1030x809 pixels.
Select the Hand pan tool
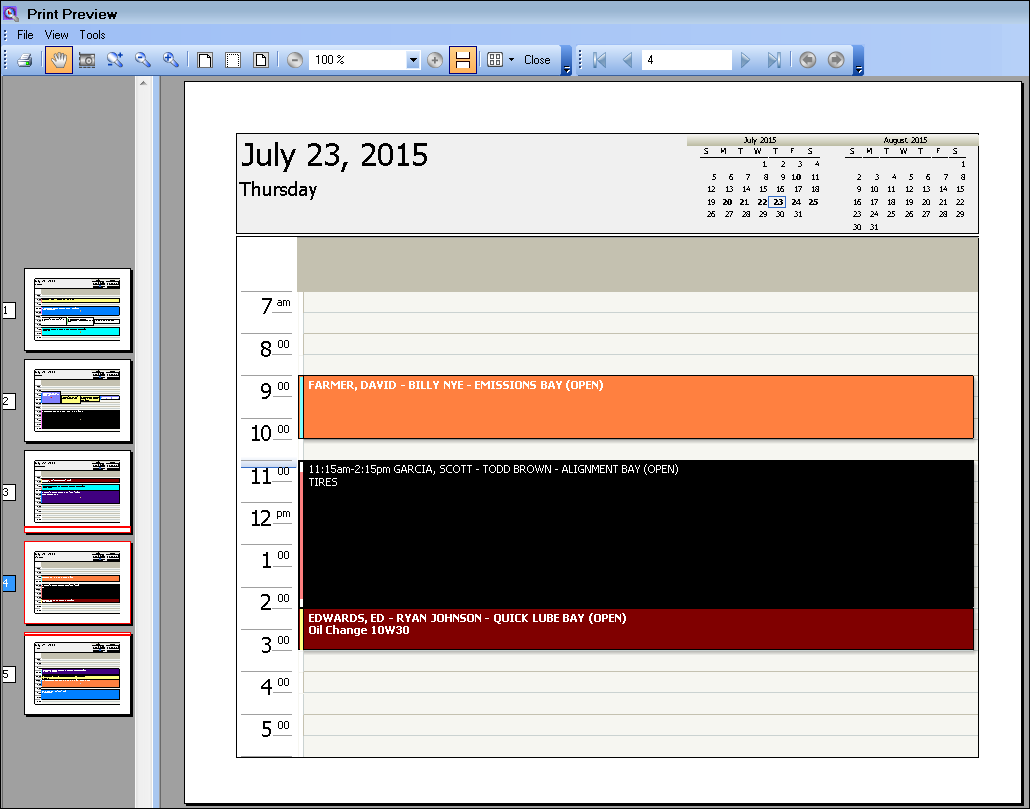58,60
